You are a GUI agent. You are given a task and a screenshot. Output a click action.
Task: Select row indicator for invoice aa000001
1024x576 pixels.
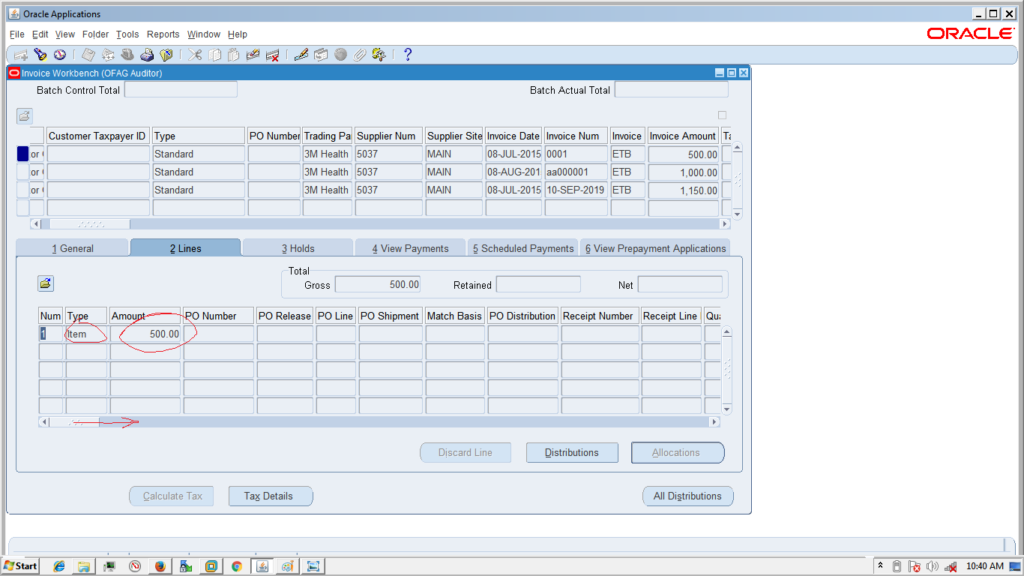coord(23,172)
